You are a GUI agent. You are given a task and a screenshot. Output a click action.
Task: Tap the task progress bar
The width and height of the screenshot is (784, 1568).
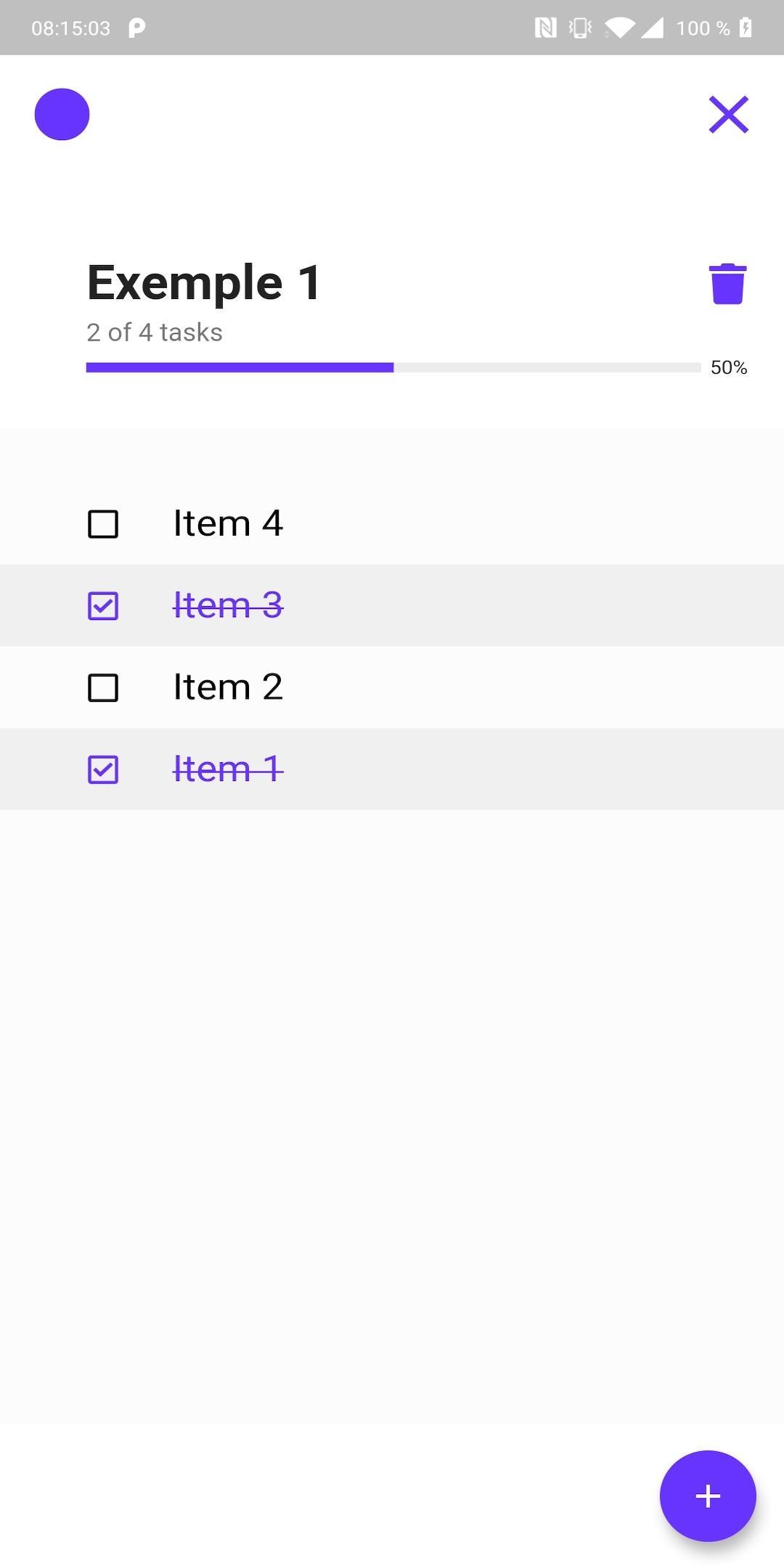(393, 367)
